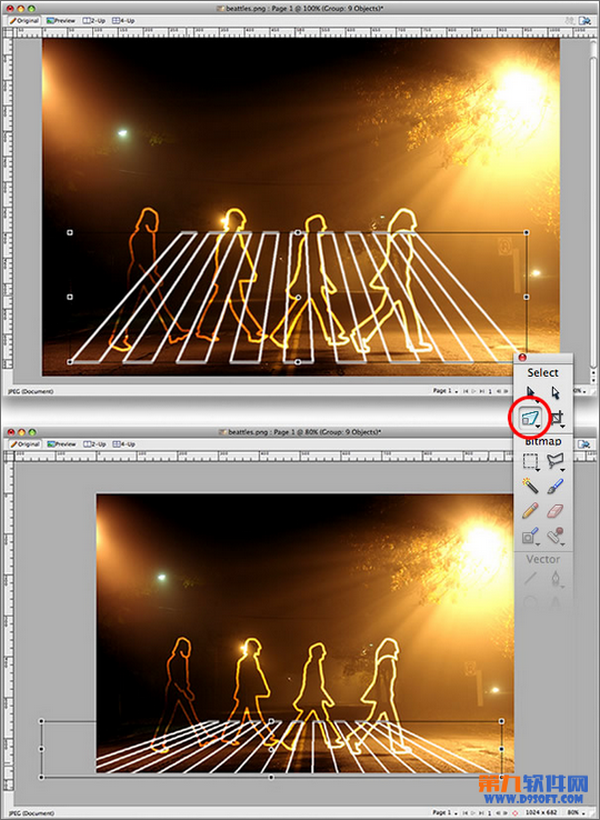
Task: Click the Scale/Distort tool circled in red
Action: (x=531, y=416)
